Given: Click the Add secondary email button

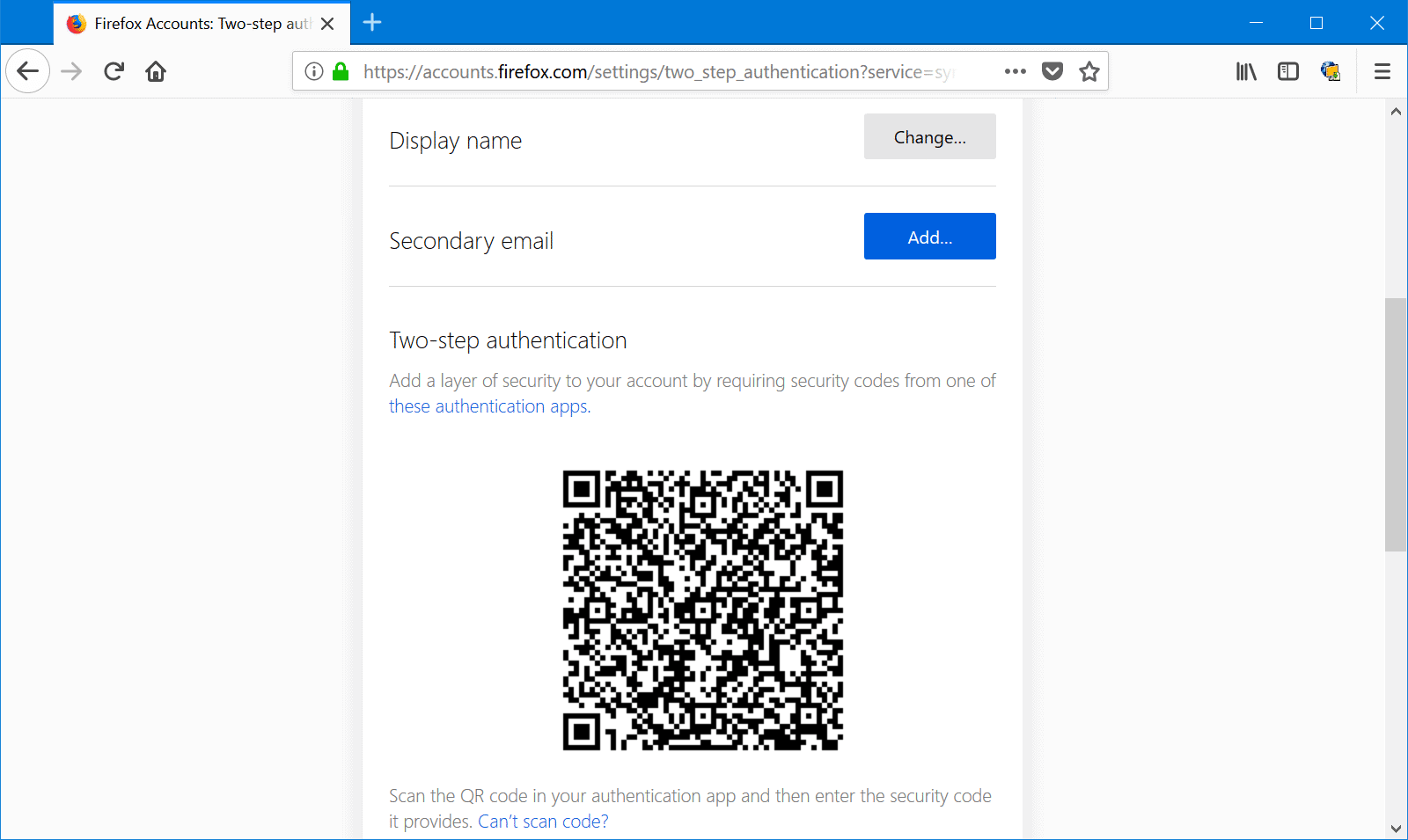Looking at the screenshot, I should [x=929, y=236].
